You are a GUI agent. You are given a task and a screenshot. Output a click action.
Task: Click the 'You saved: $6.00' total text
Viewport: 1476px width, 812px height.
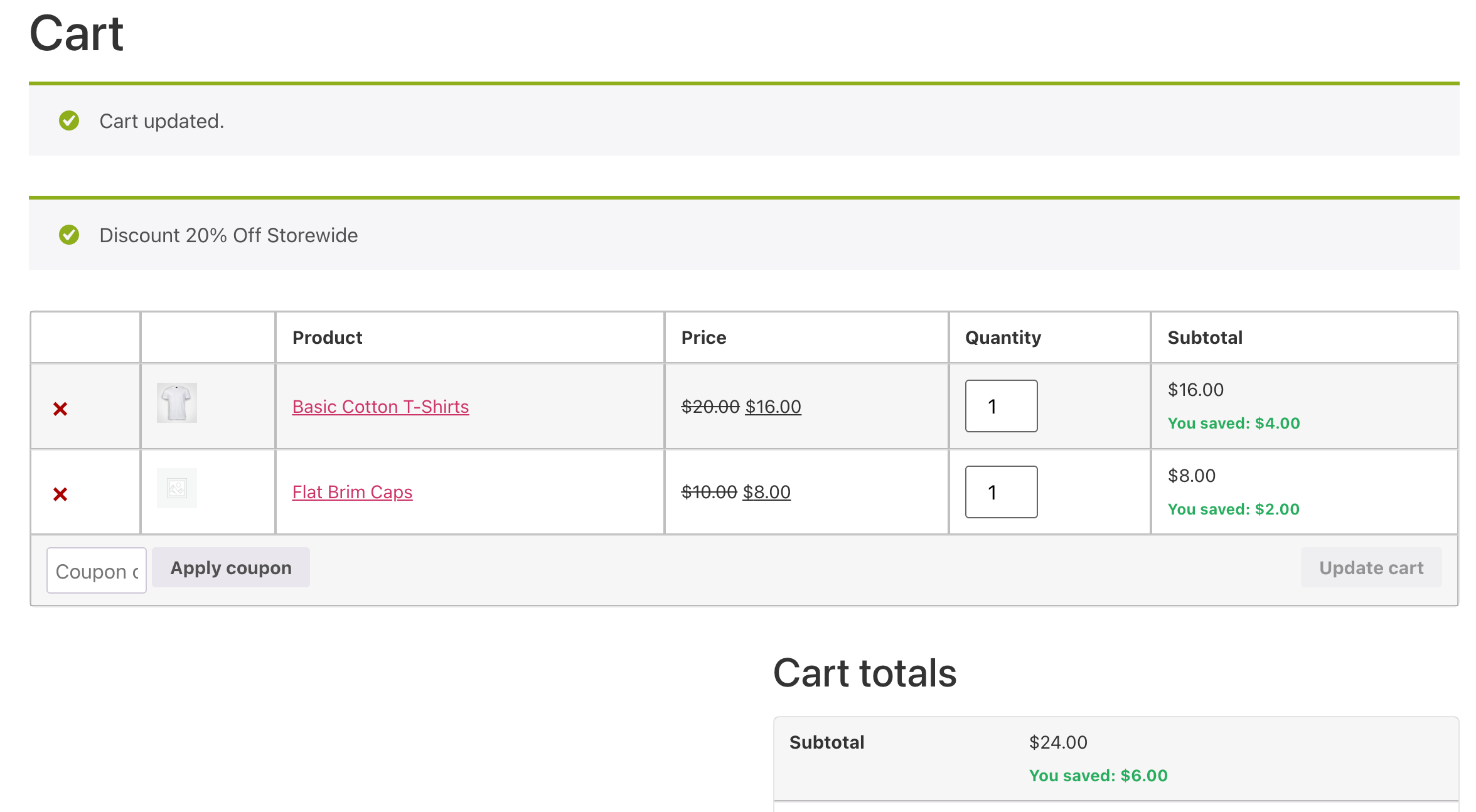click(x=1098, y=776)
